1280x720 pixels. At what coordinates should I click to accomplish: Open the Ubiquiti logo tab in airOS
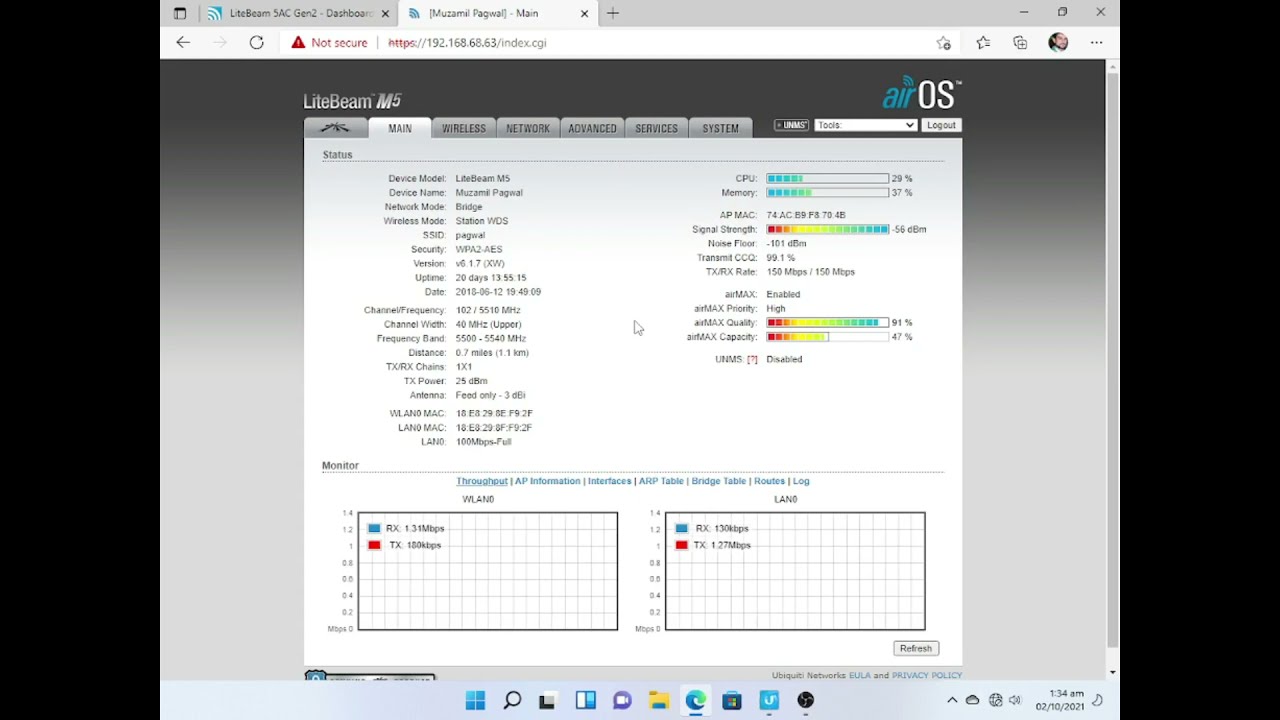(335, 128)
